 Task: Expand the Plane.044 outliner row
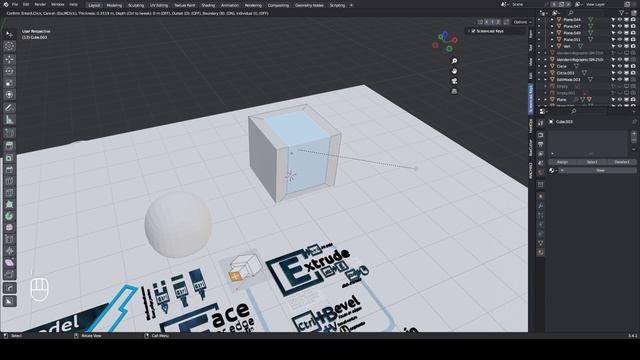(552, 20)
